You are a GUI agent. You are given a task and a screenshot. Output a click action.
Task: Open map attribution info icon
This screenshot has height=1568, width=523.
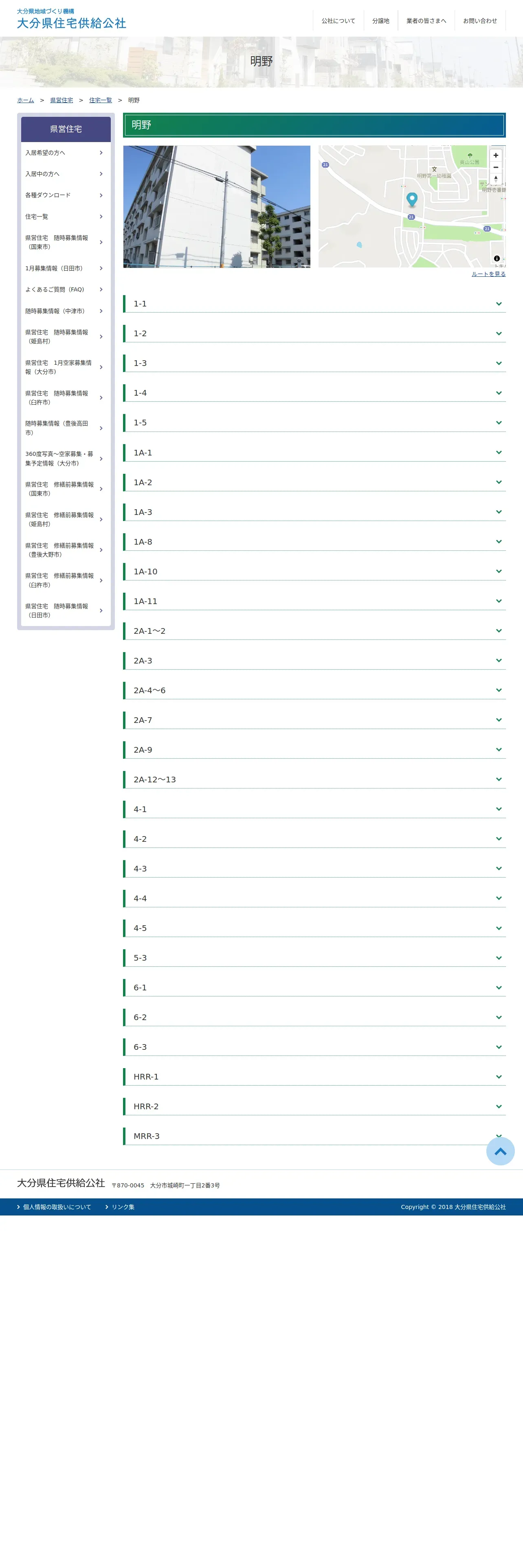[x=497, y=259]
